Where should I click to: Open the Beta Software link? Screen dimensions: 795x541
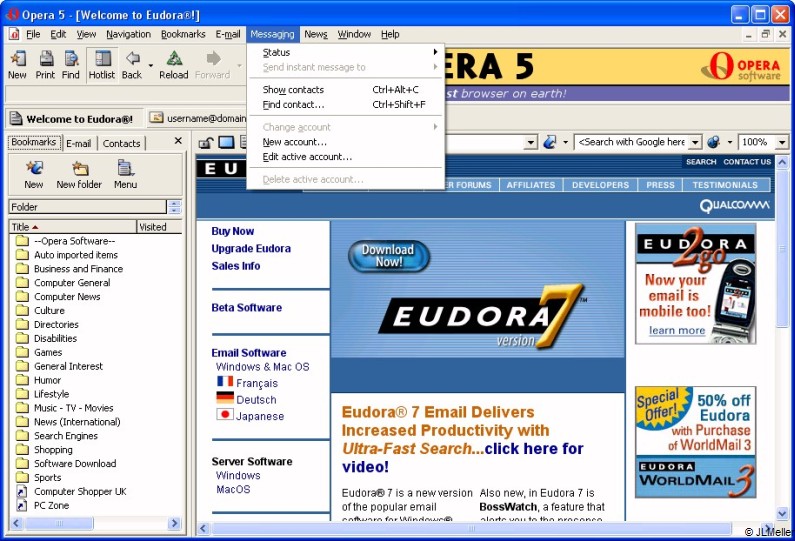[x=246, y=307]
